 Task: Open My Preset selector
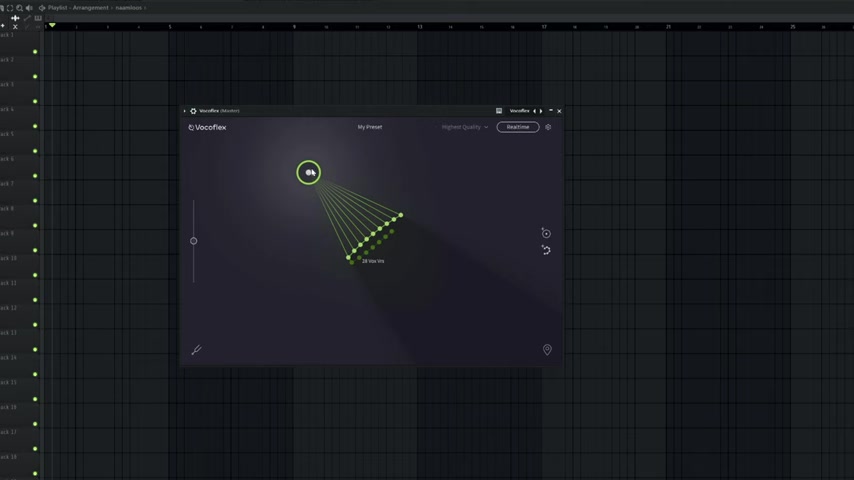370,127
